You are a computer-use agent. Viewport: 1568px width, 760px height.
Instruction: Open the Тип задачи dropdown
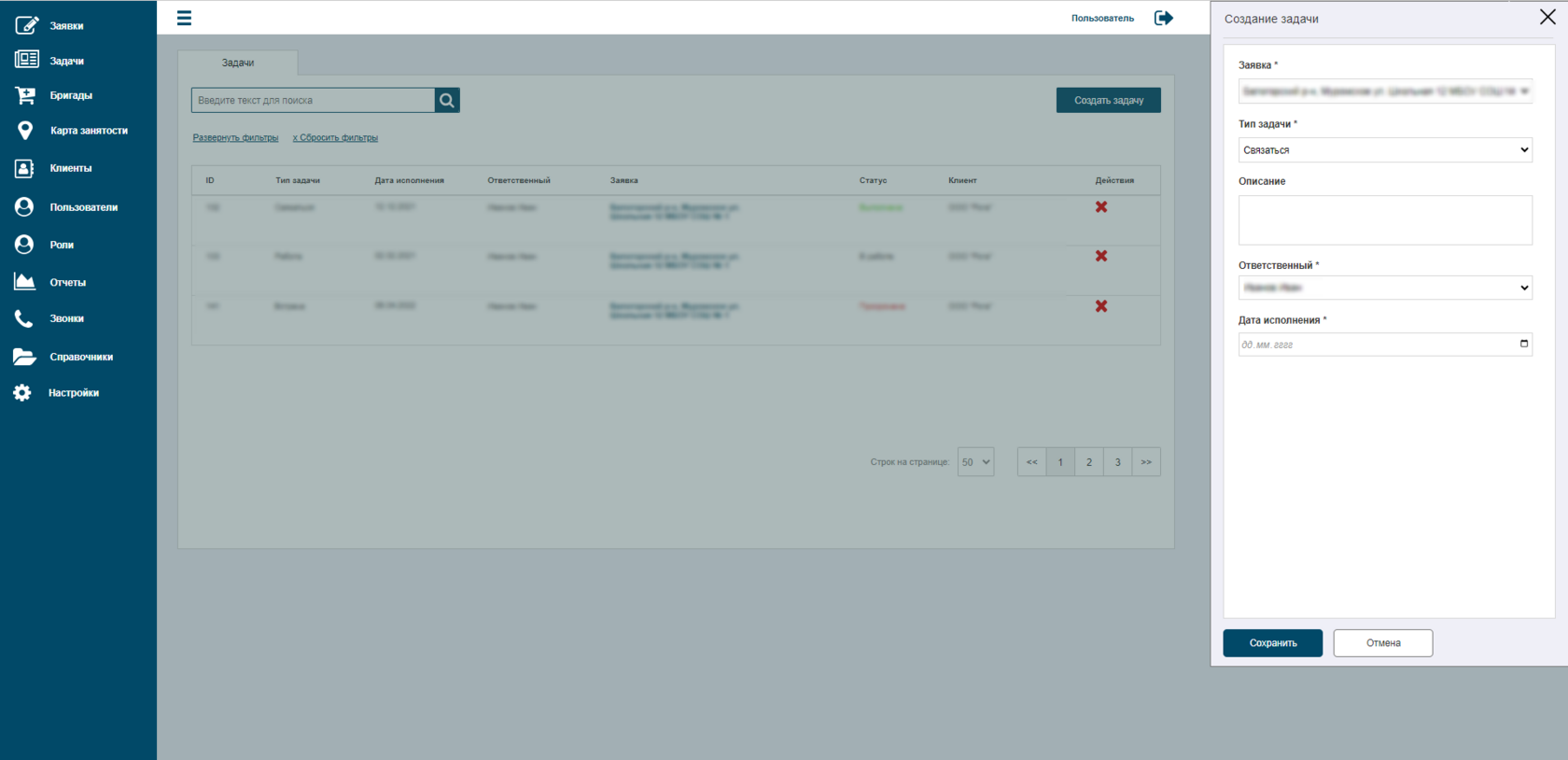(1385, 149)
